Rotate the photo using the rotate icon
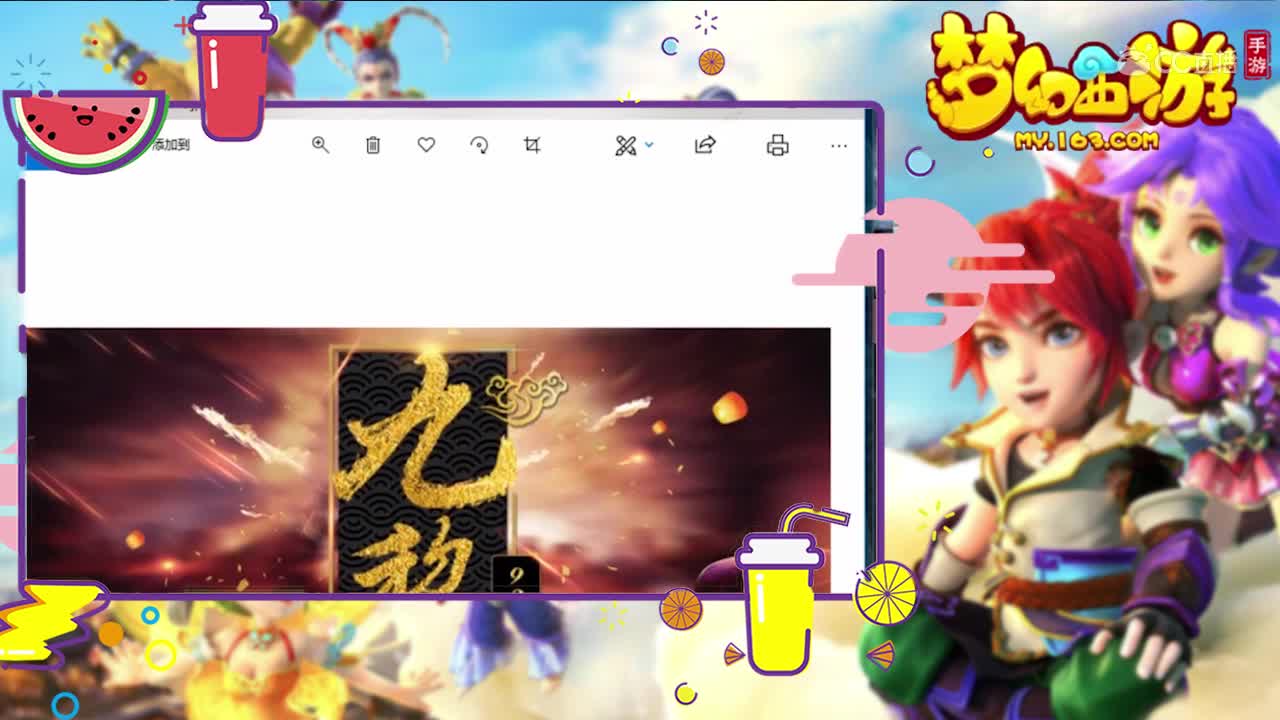 479,145
